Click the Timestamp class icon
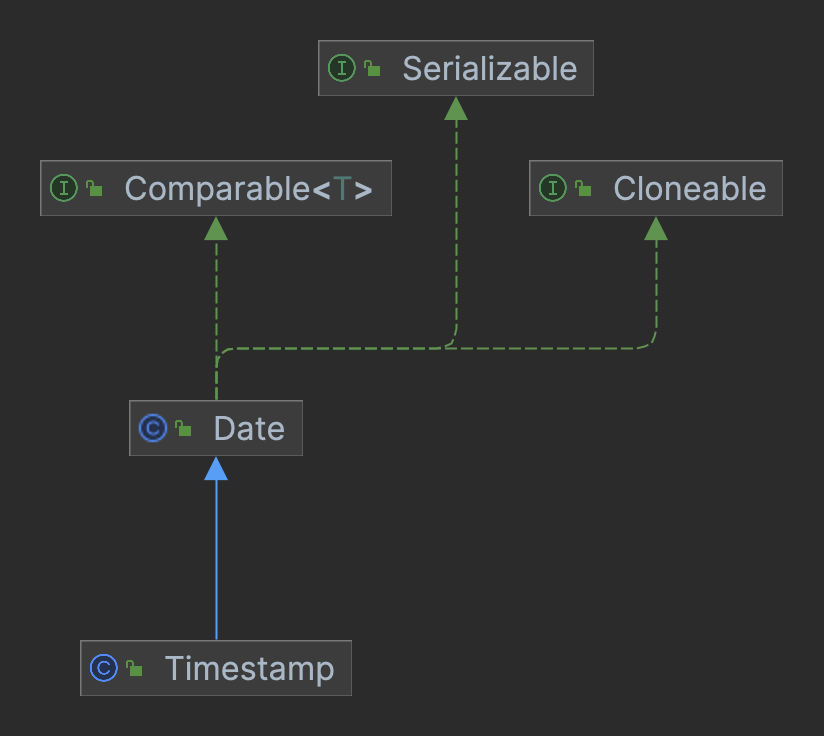 point(104,668)
